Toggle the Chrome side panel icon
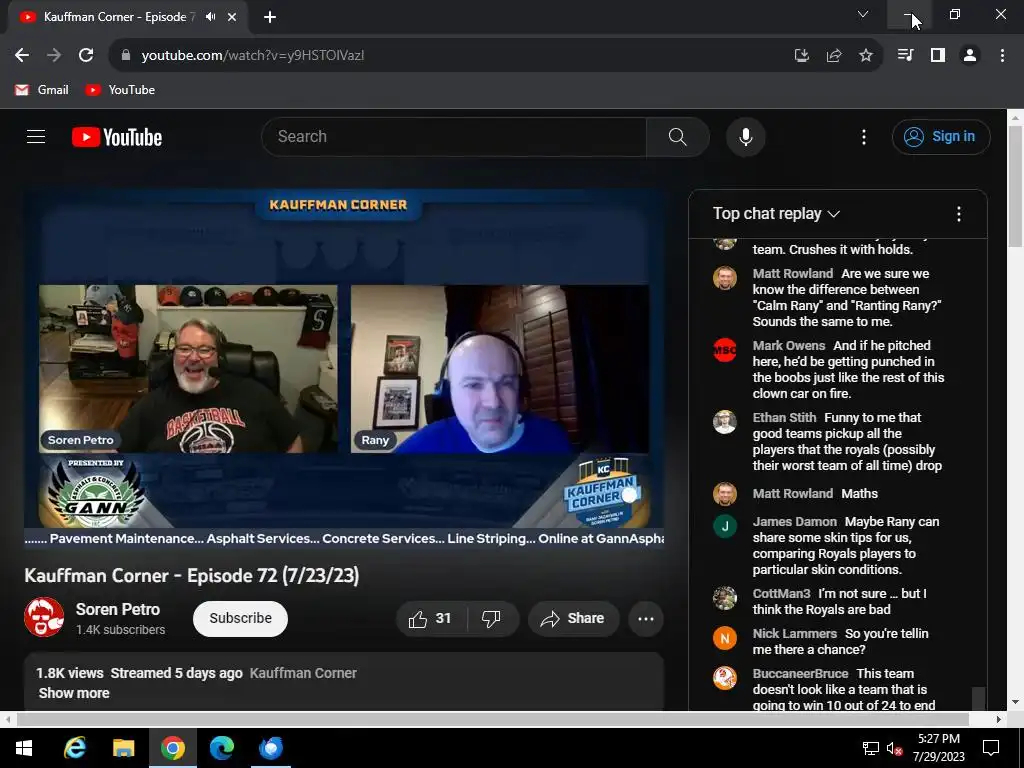The height and width of the screenshot is (768, 1024). pyautogui.click(x=938, y=56)
